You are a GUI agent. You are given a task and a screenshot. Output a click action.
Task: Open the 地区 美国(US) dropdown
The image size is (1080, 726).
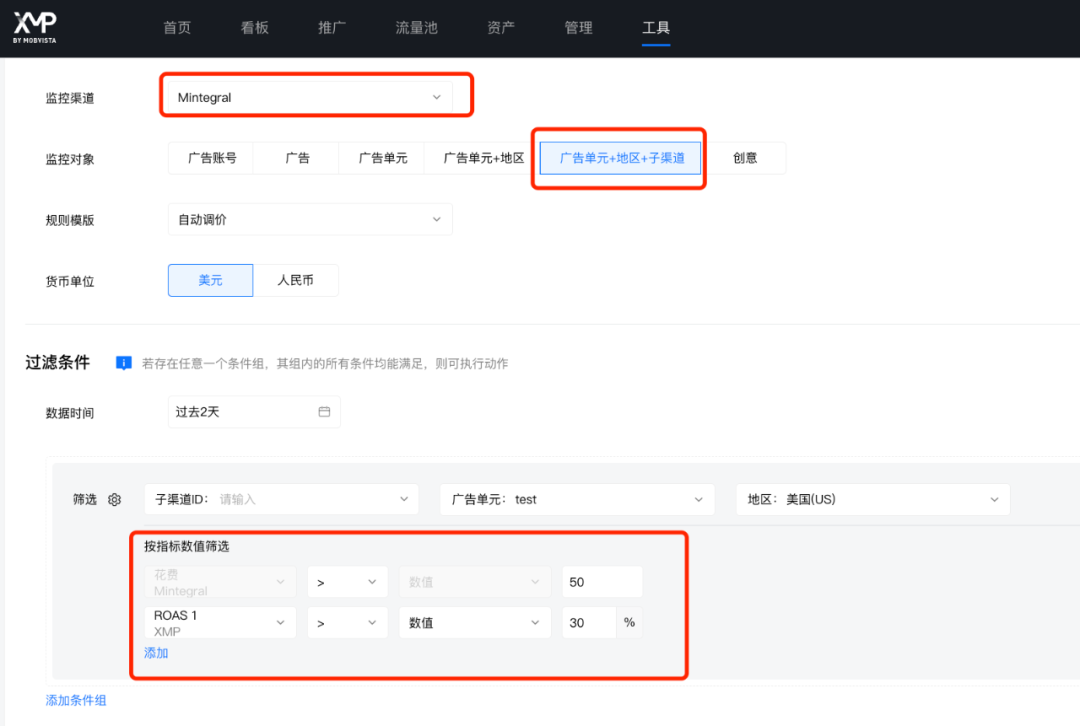coord(872,499)
